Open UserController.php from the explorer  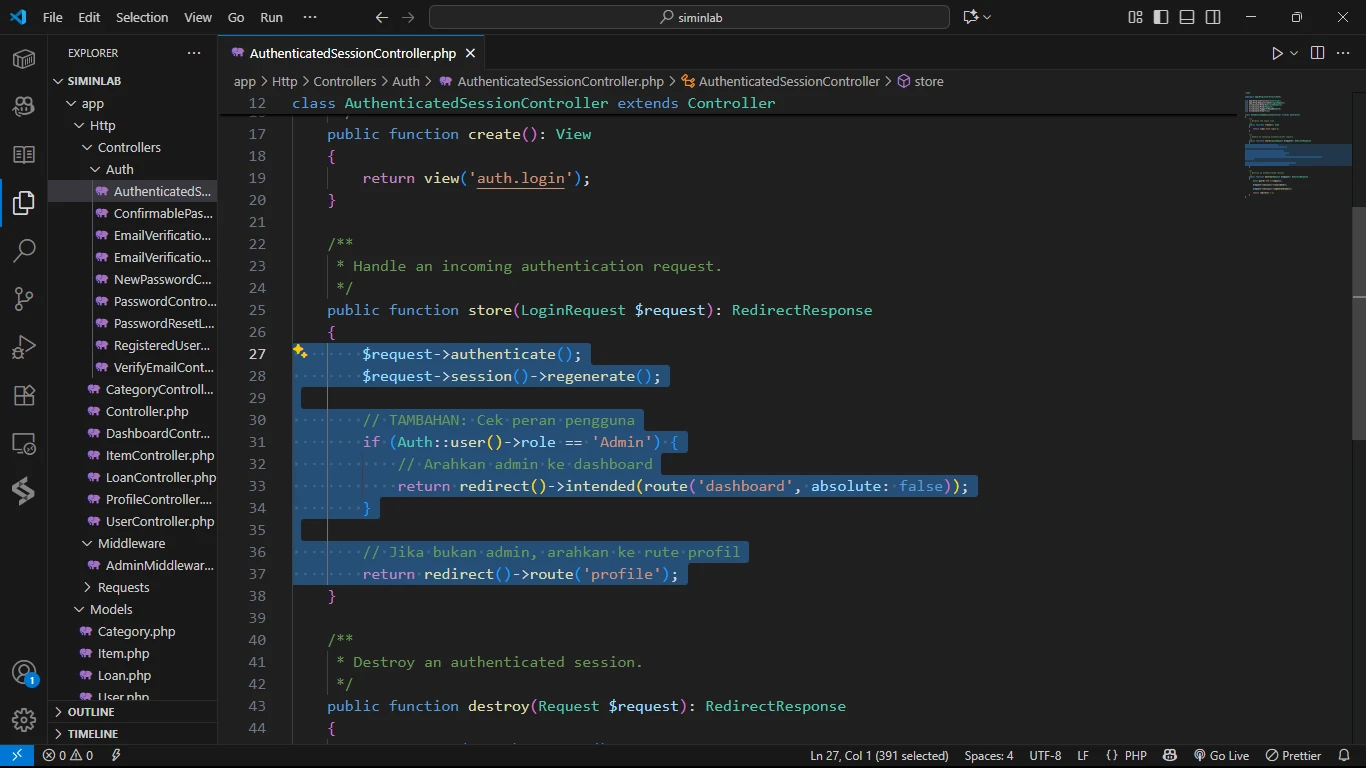tap(159, 521)
